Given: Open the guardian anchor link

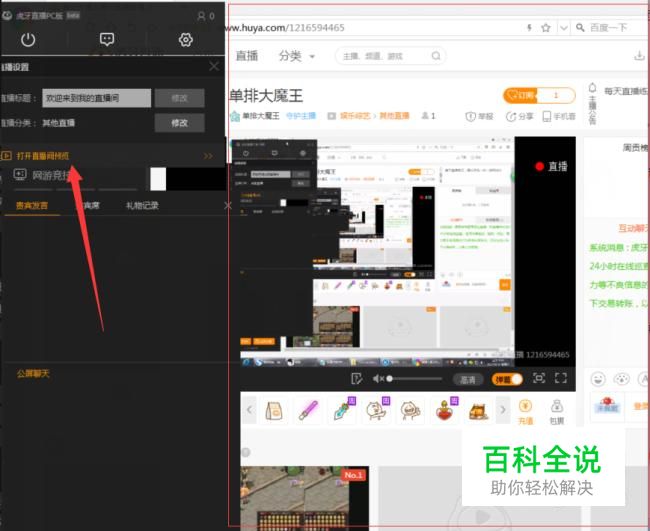Looking at the screenshot, I should click(x=301, y=116).
